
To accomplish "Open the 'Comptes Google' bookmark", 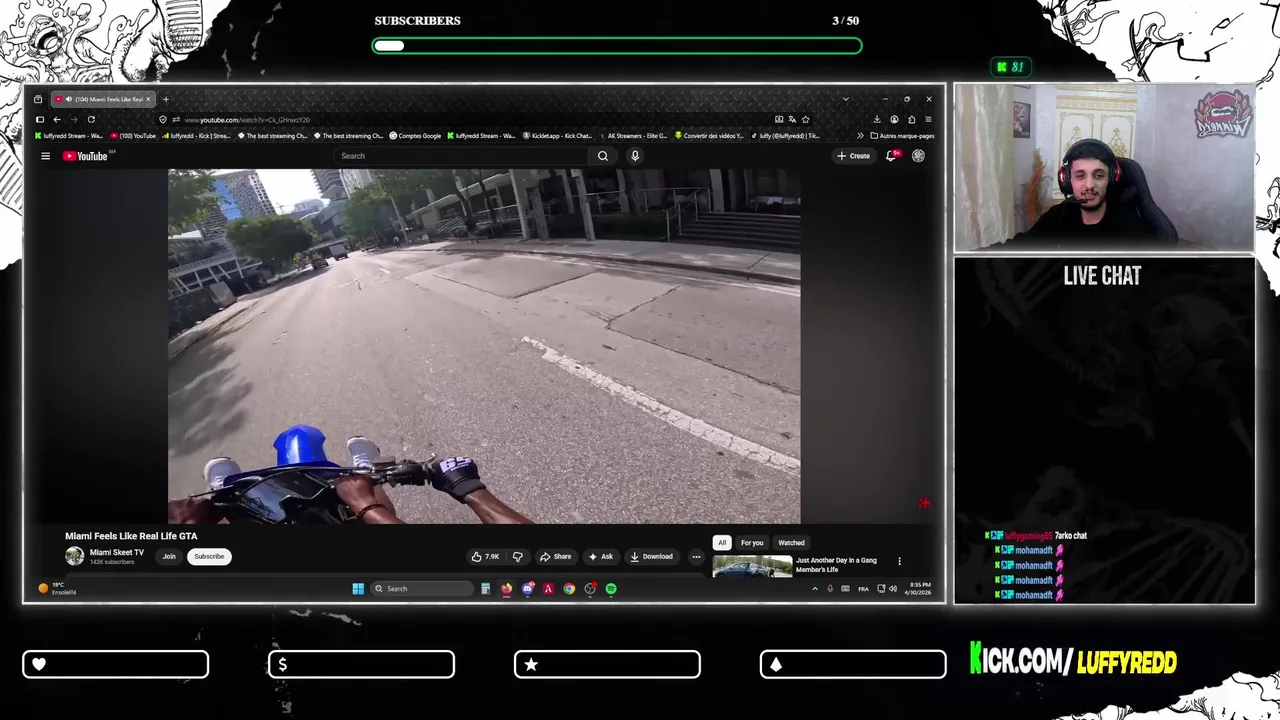I will pyautogui.click(x=415, y=136).
